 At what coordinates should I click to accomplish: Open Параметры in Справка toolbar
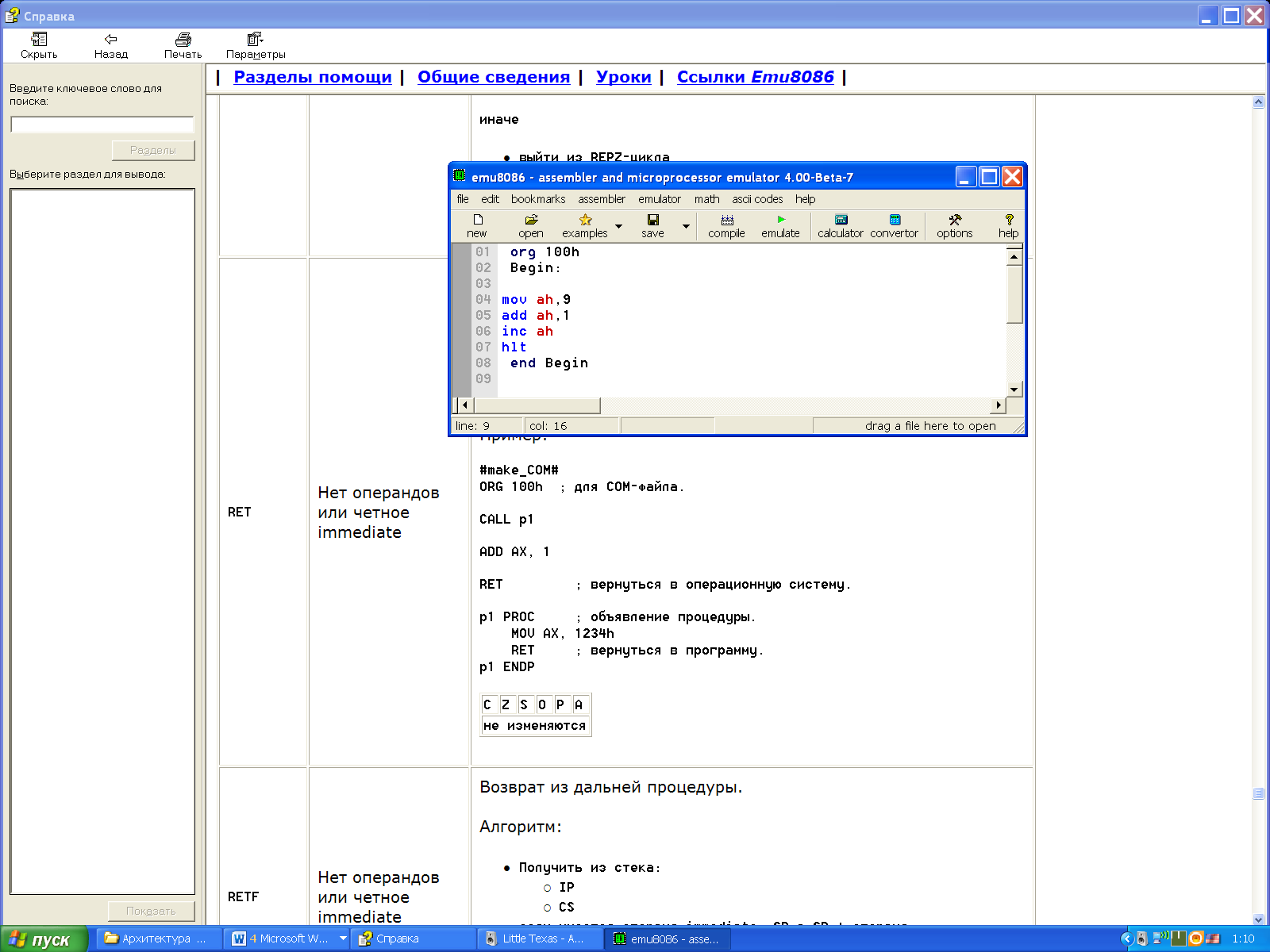tap(256, 46)
